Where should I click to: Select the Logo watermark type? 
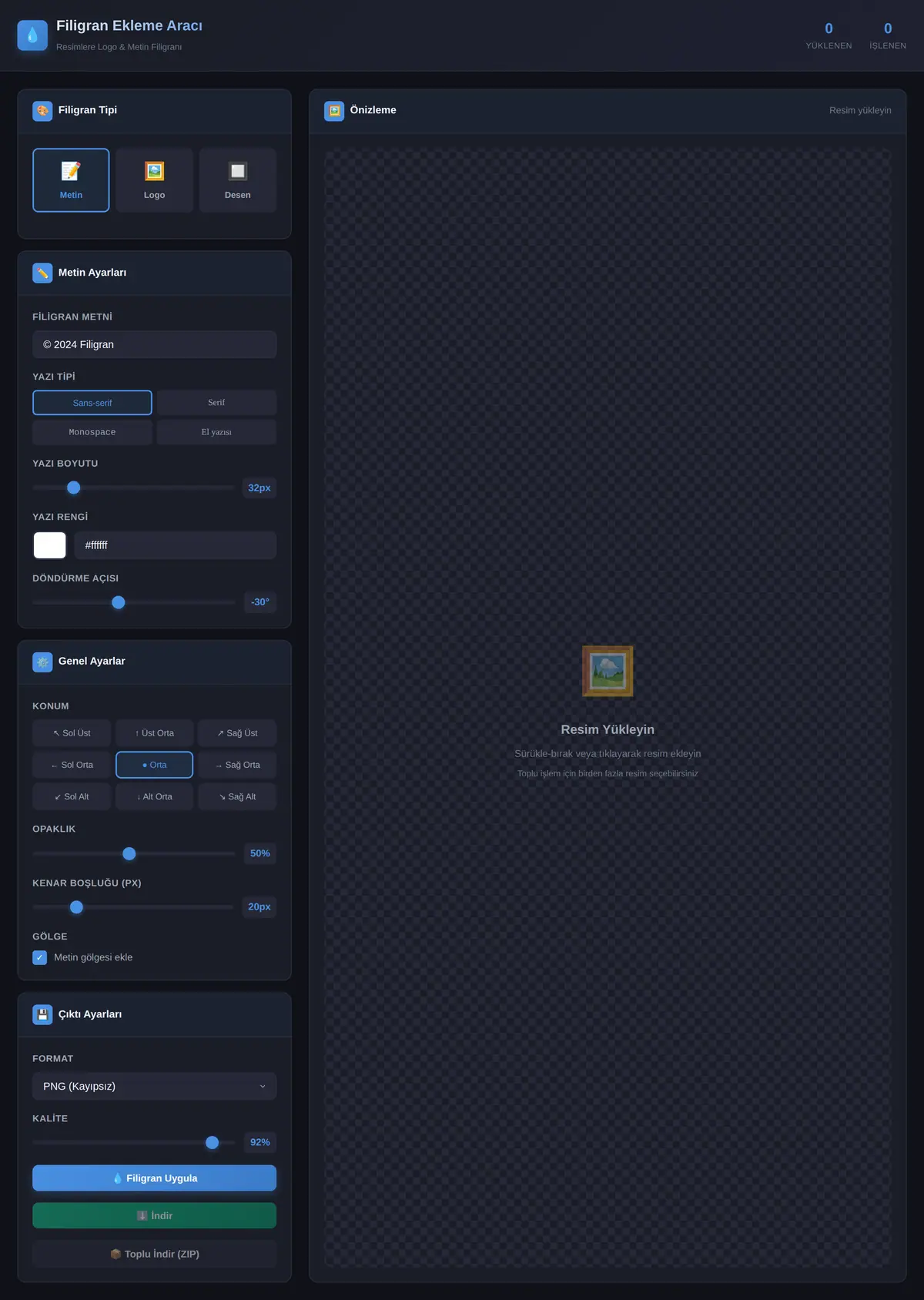(x=154, y=180)
